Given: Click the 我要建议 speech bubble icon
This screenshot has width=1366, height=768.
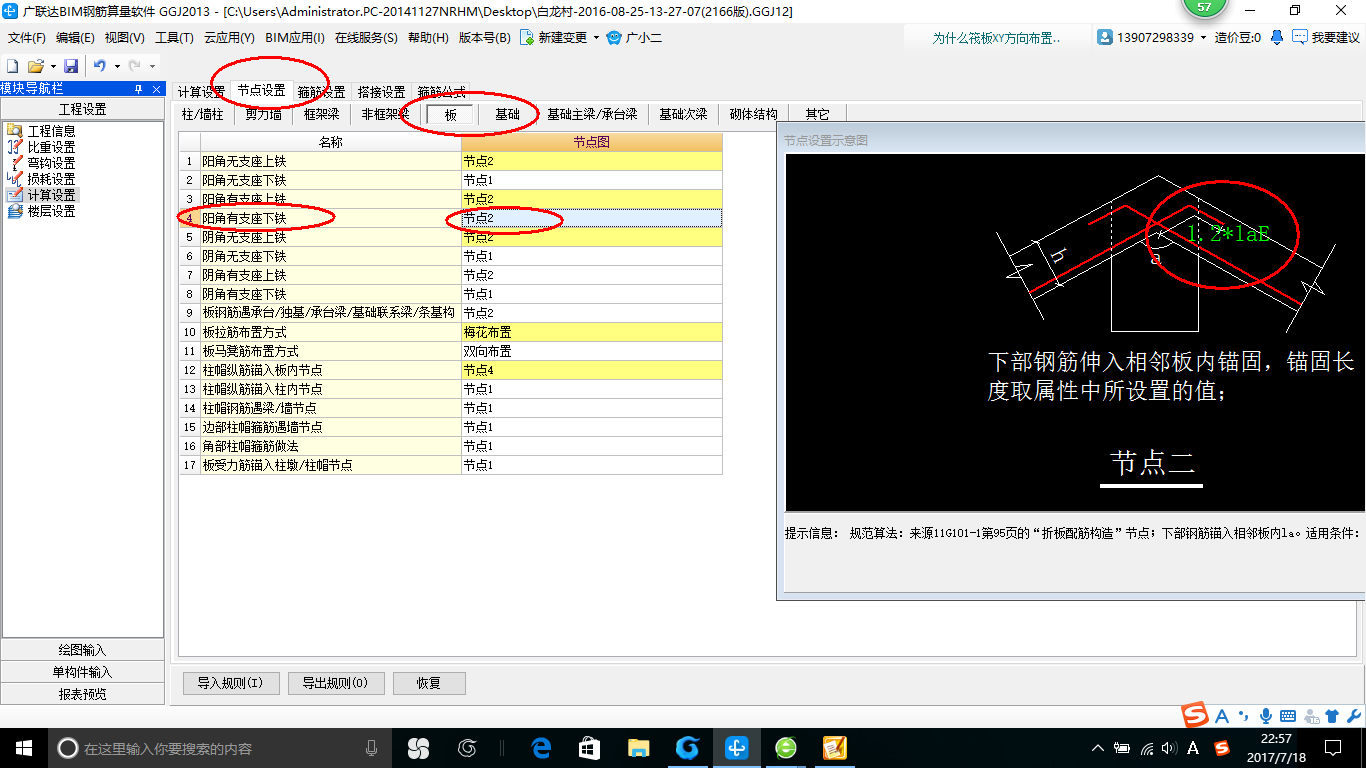Looking at the screenshot, I should [1300, 37].
